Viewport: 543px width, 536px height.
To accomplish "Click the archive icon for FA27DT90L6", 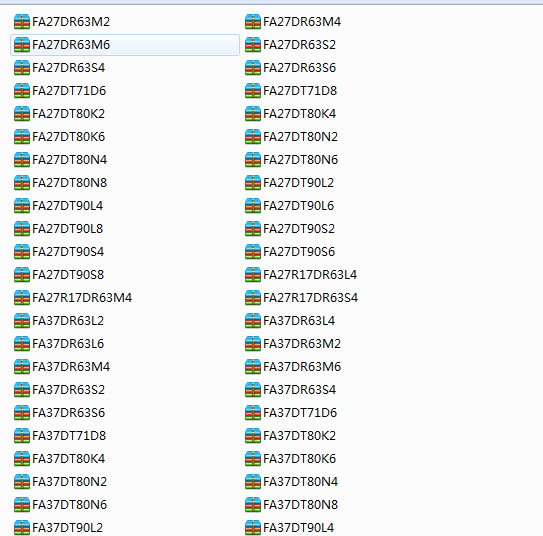I will (x=253, y=206).
